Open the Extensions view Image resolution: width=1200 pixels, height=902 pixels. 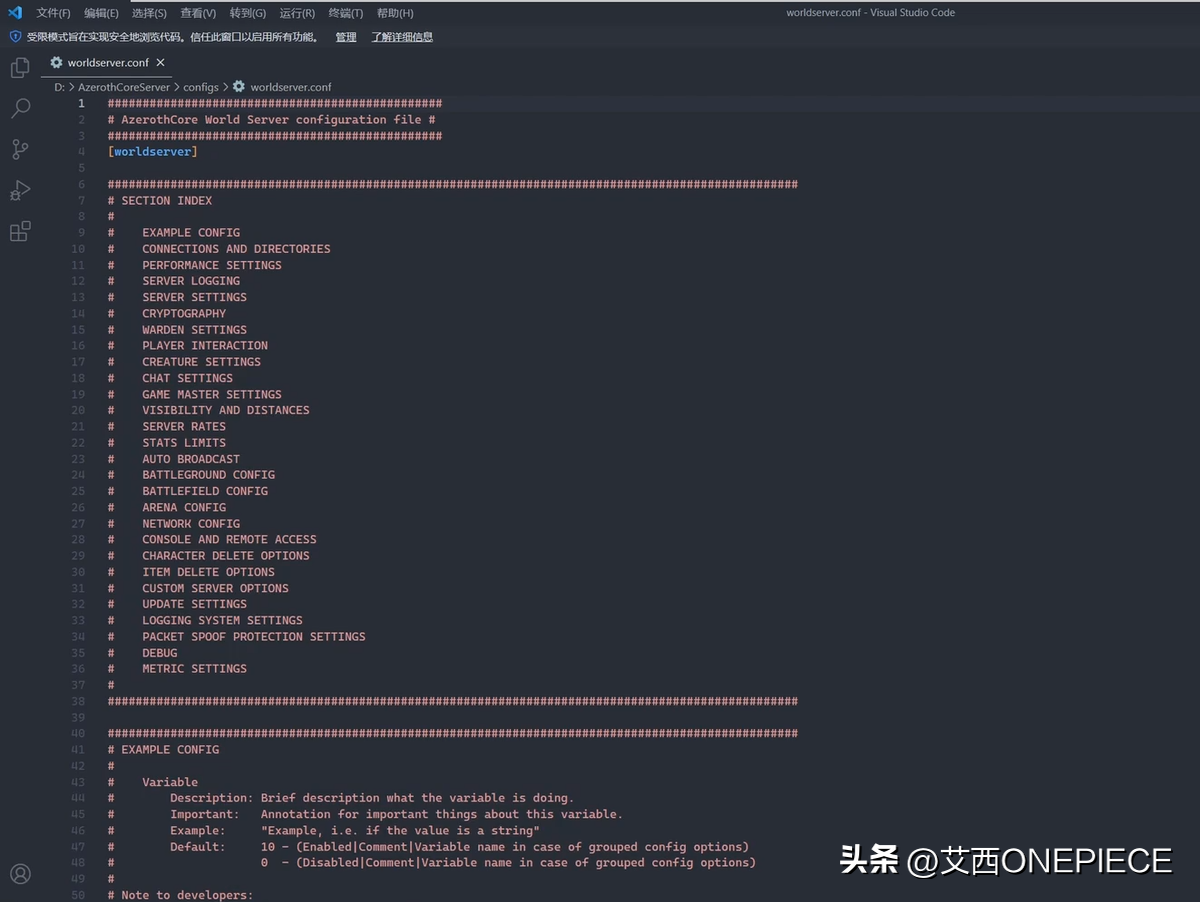tap(20, 232)
